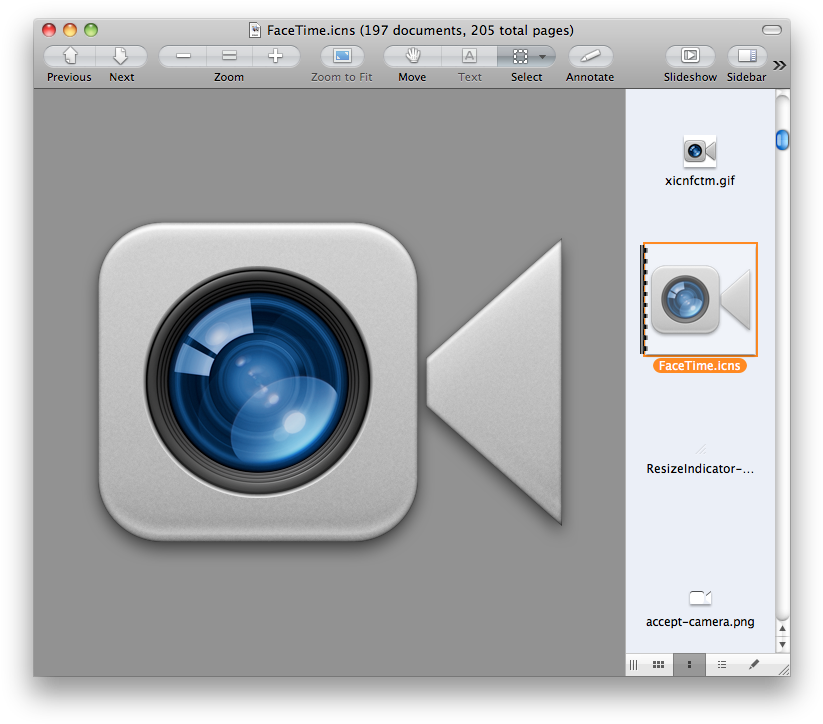Image resolution: width=823 pixels, height=724 pixels.
Task: Select the Annotate pencil tool
Action: pos(589,55)
